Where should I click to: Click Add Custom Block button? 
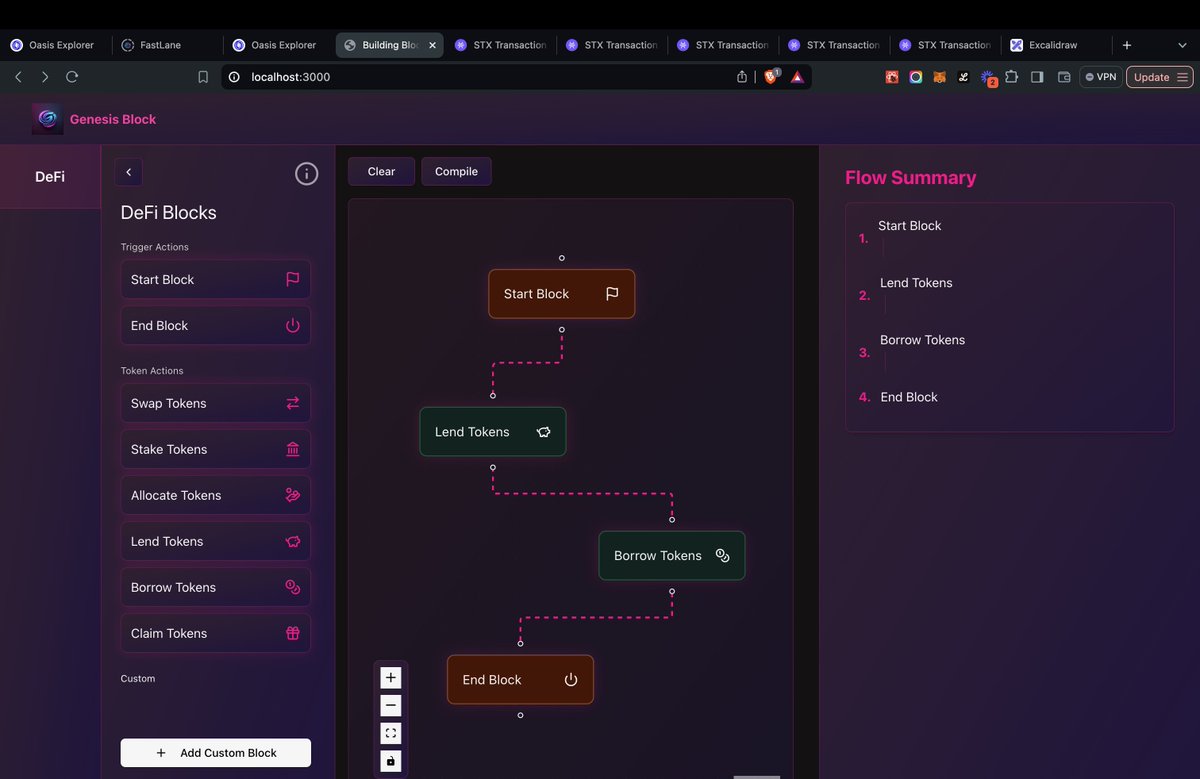[216, 753]
